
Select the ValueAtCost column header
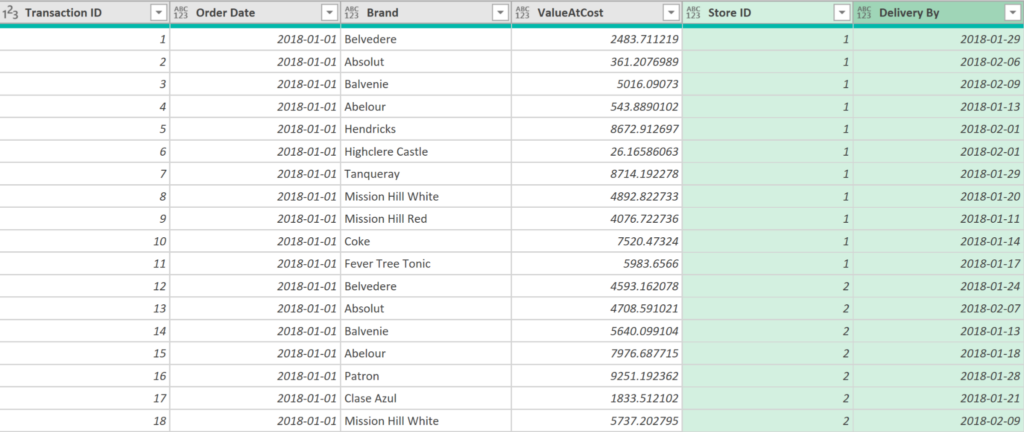tap(597, 12)
